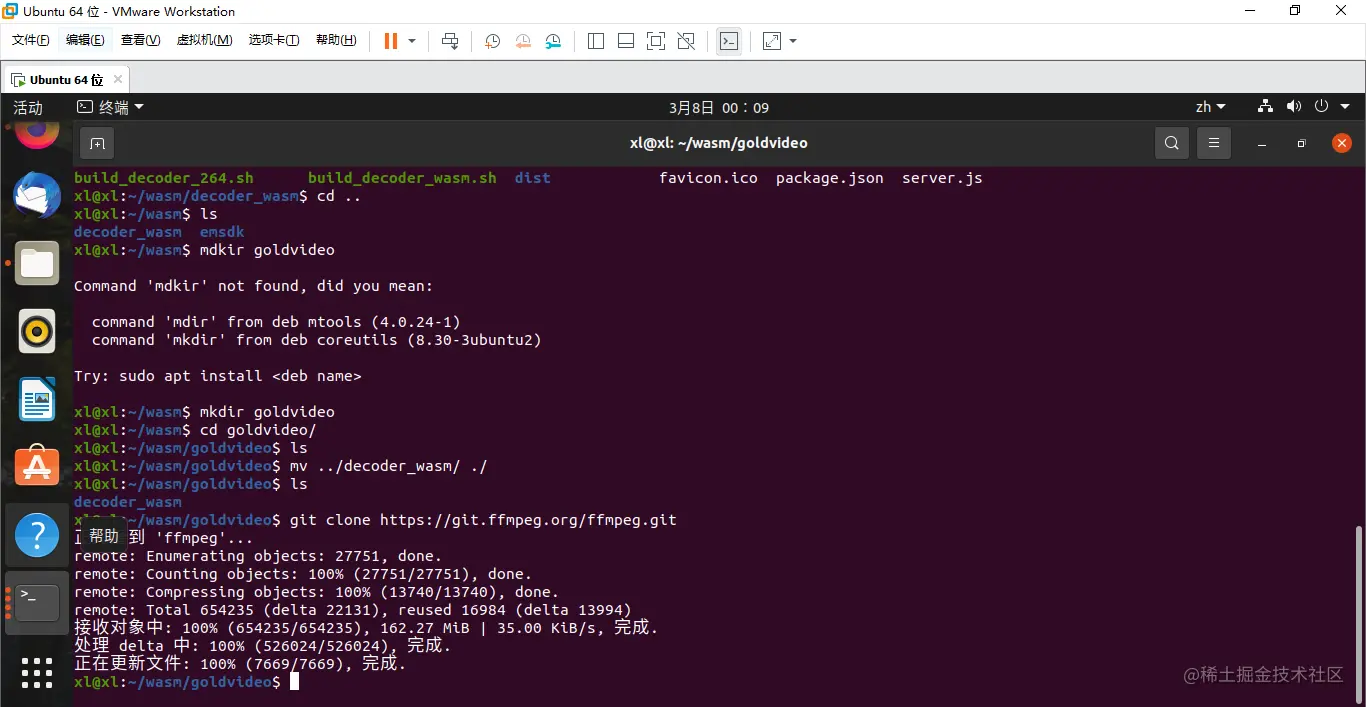
Task: Switch to Unity mode toolbar icon
Action: pos(686,41)
